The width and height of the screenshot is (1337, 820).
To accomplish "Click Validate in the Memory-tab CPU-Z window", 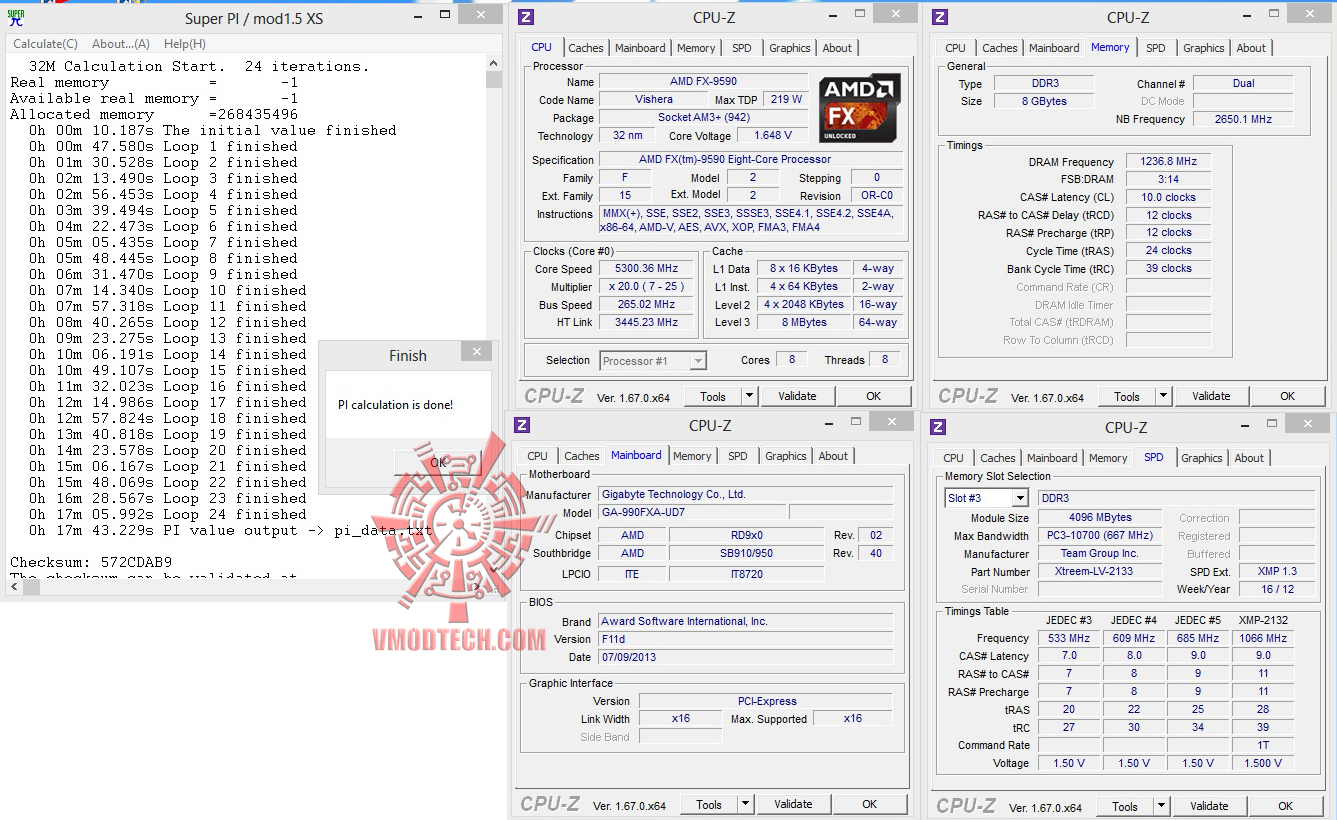I will pyautogui.click(x=1211, y=396).
